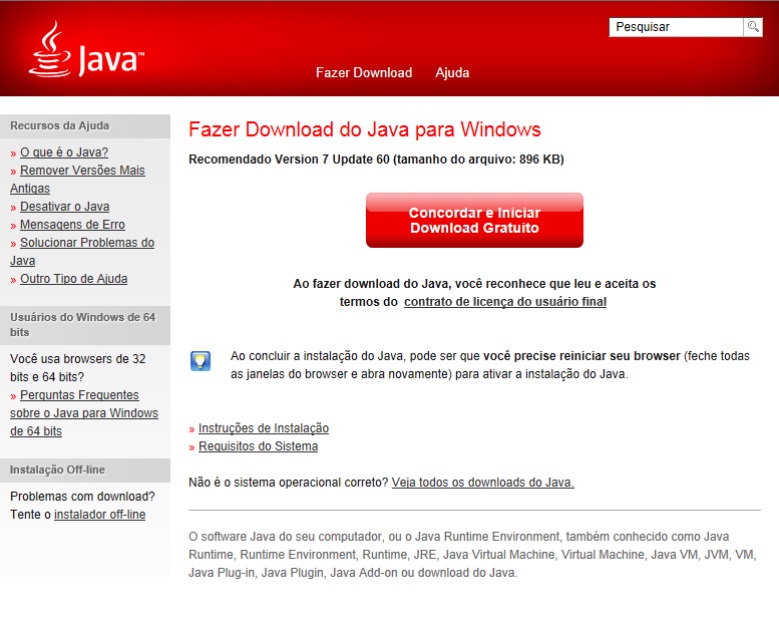Select Remover Versões Mais Antigas link
Image resolution: width=779 pixels, height=623 pixels.
(x=82, y=171)
